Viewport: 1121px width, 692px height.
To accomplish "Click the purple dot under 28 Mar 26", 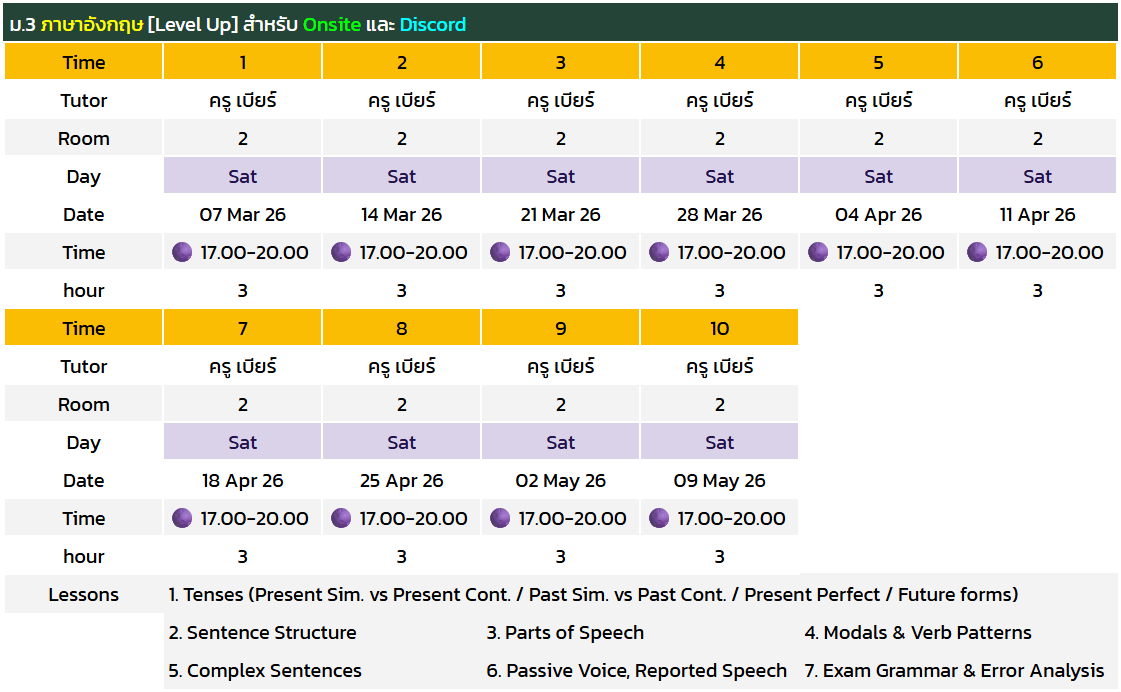I will (x=659, y=252).
